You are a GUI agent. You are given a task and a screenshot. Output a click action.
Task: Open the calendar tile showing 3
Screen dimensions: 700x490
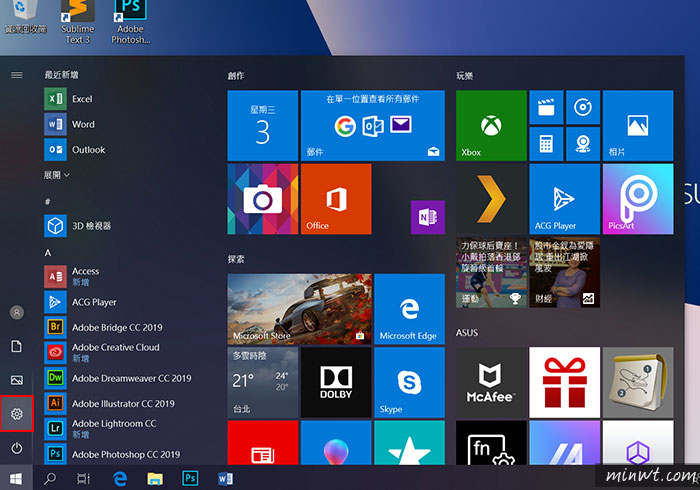click(x=262, y=125)
